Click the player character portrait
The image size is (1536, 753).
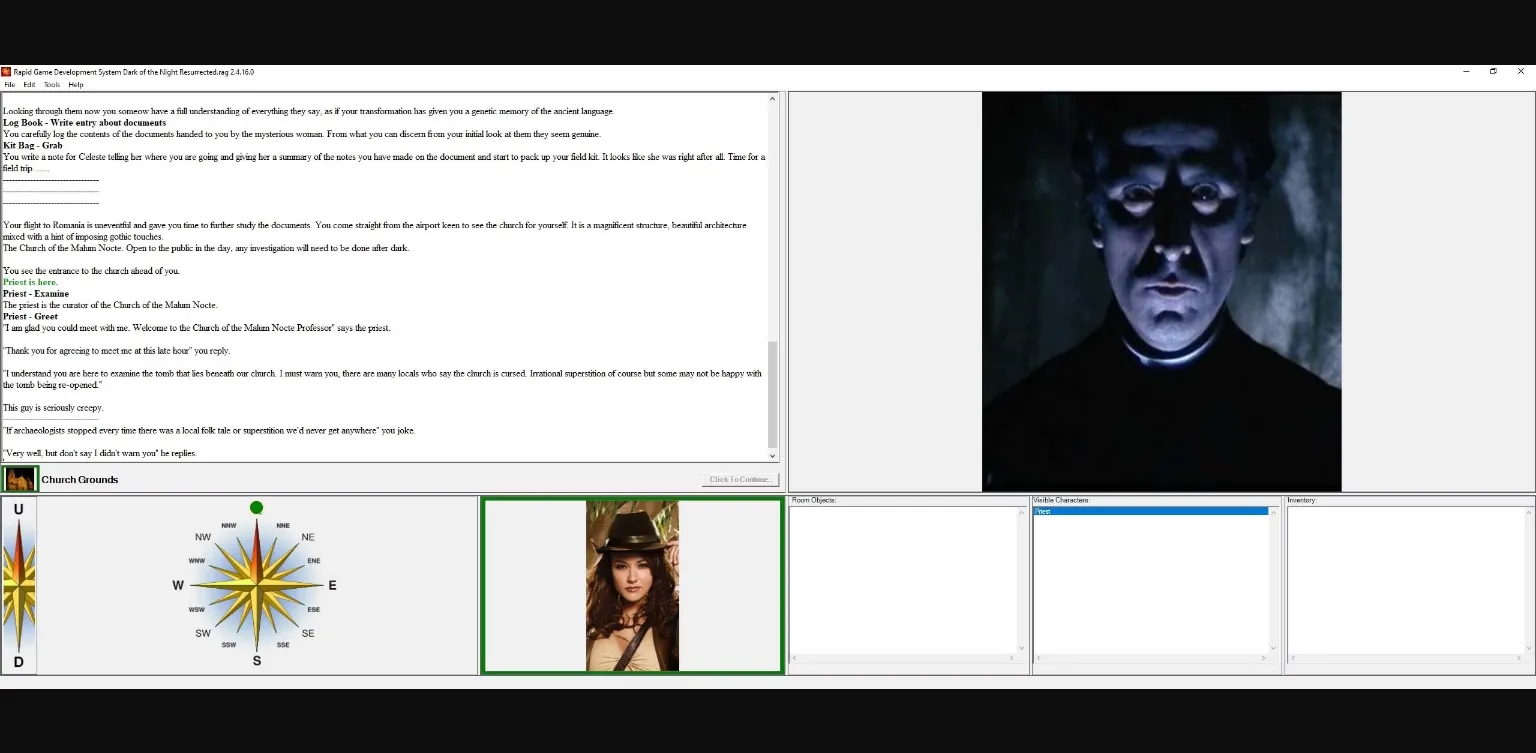click(632, 586)
